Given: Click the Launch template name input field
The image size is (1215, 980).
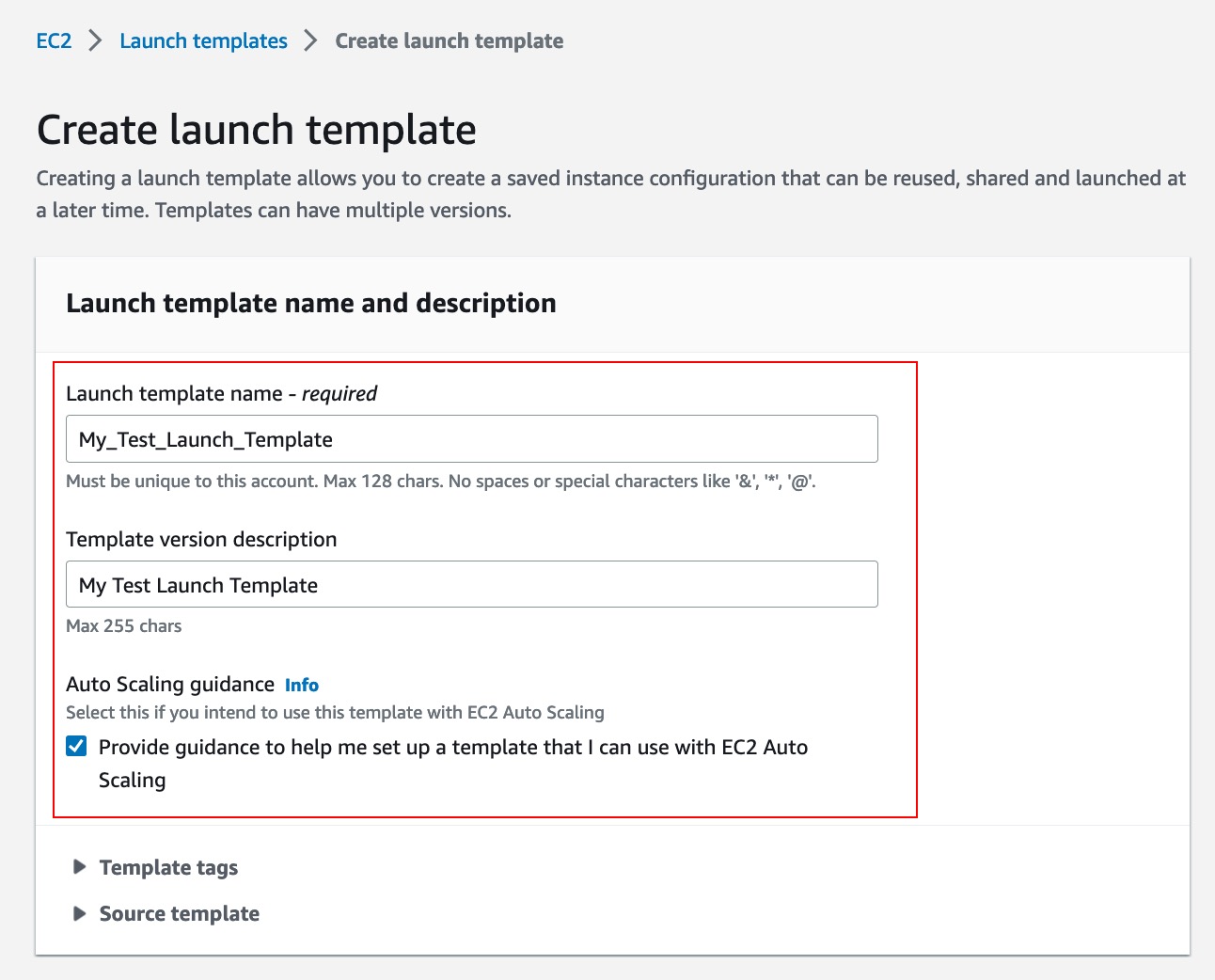Looking at the screenshot, I should click(472, 439).
